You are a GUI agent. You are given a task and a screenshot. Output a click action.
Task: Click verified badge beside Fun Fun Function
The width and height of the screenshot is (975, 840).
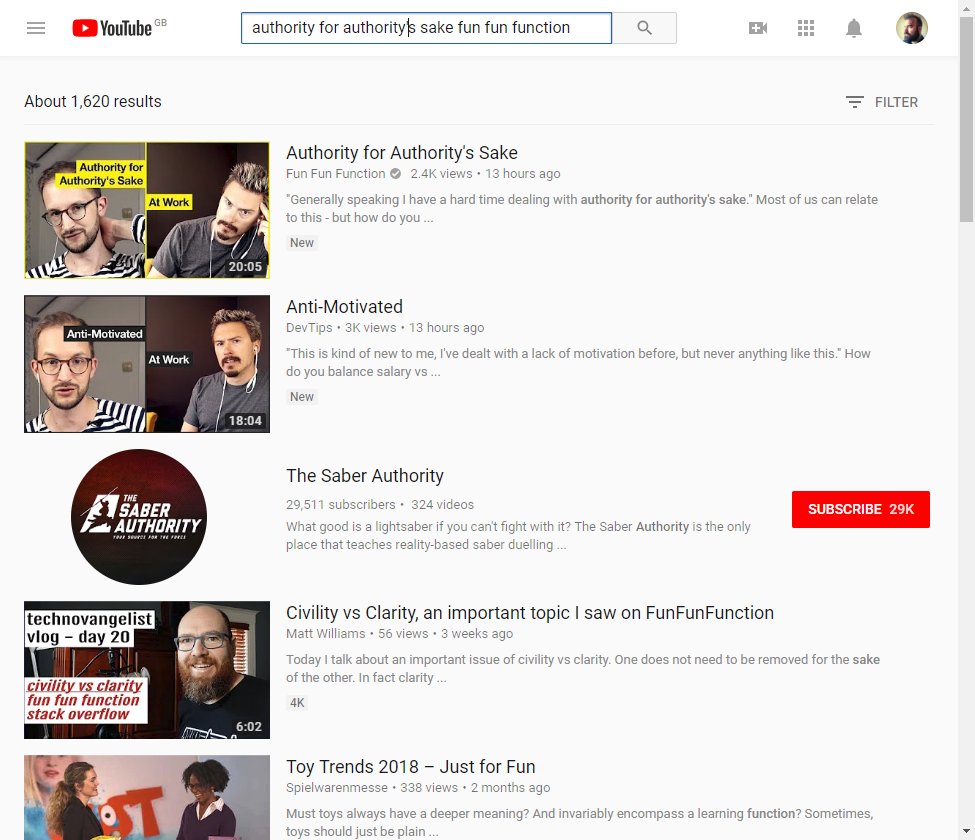click(x=395, y=173)
